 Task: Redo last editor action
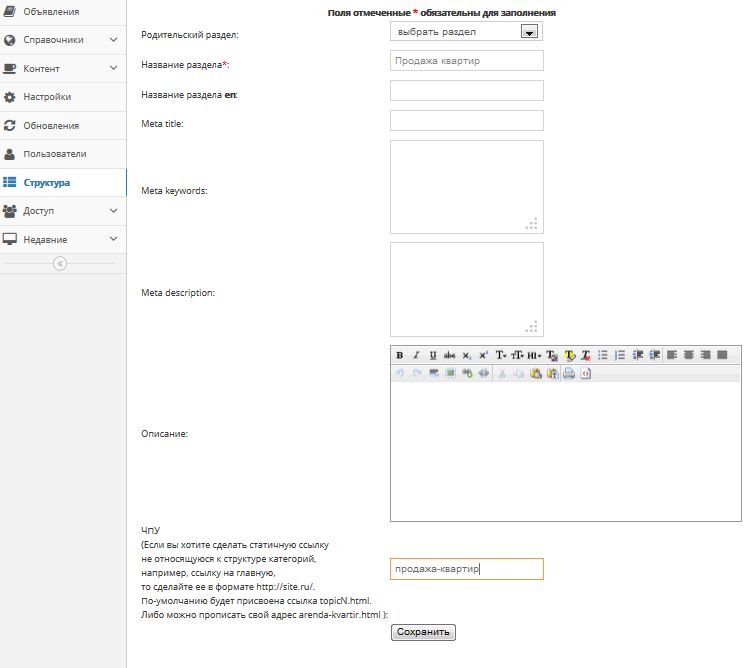tap(417, 374)
